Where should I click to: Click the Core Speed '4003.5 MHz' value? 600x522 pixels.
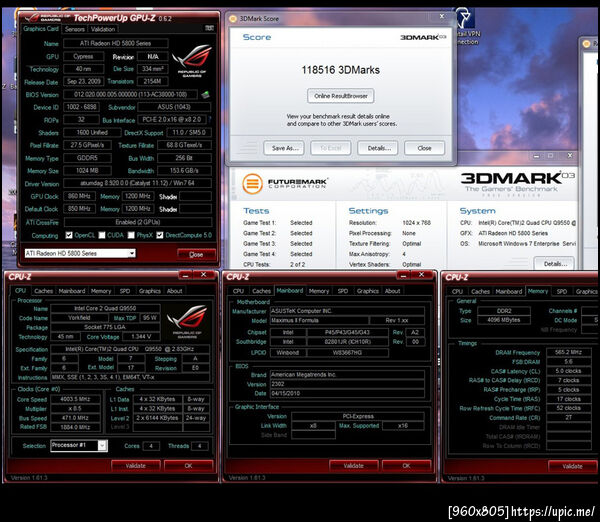(x=75, y=399)
